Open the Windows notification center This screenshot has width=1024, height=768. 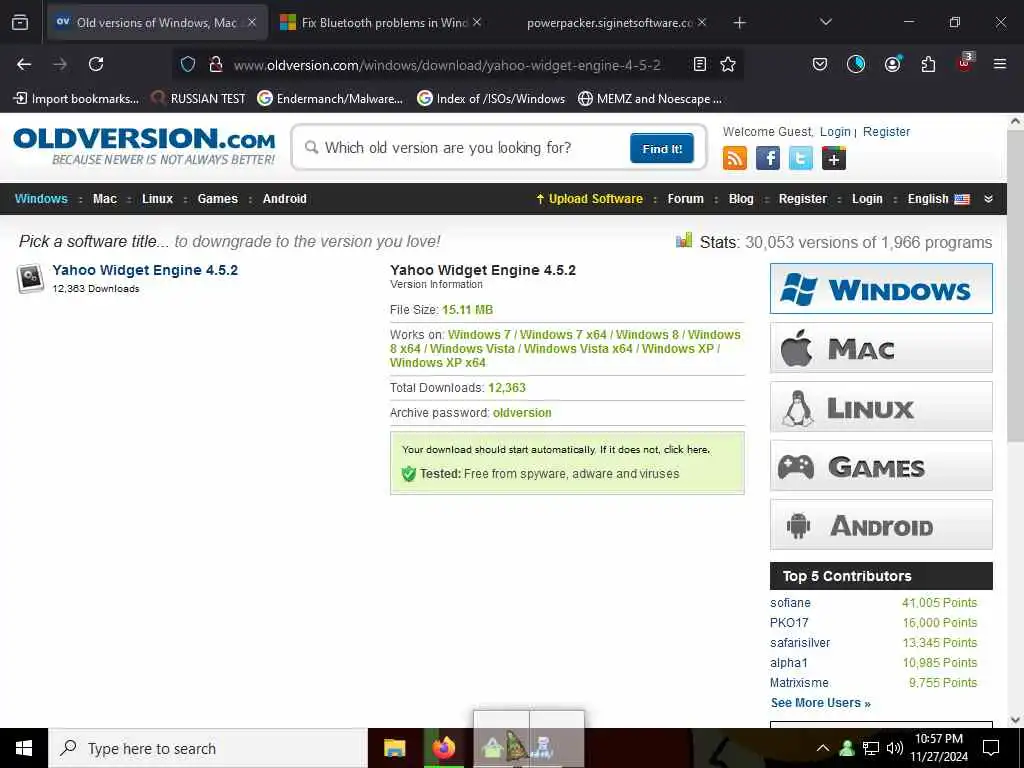(x=991, y=748)
